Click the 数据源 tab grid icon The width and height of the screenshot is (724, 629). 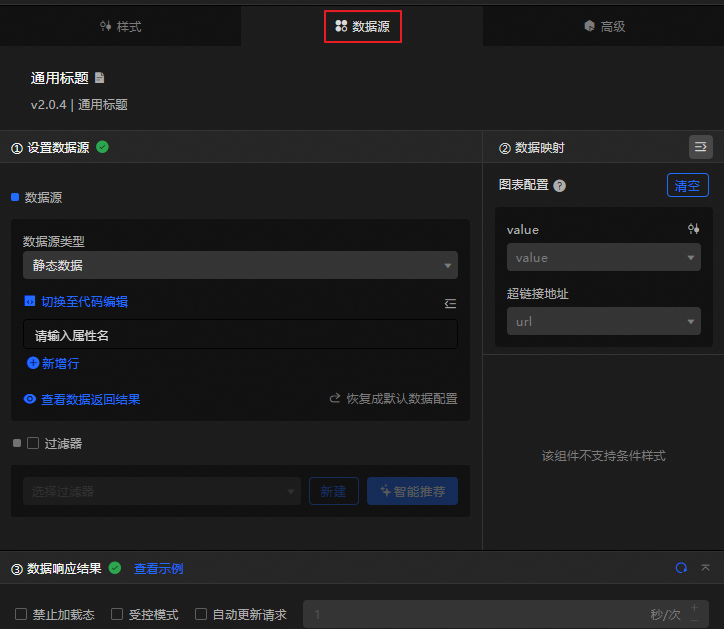click(341, 26)
